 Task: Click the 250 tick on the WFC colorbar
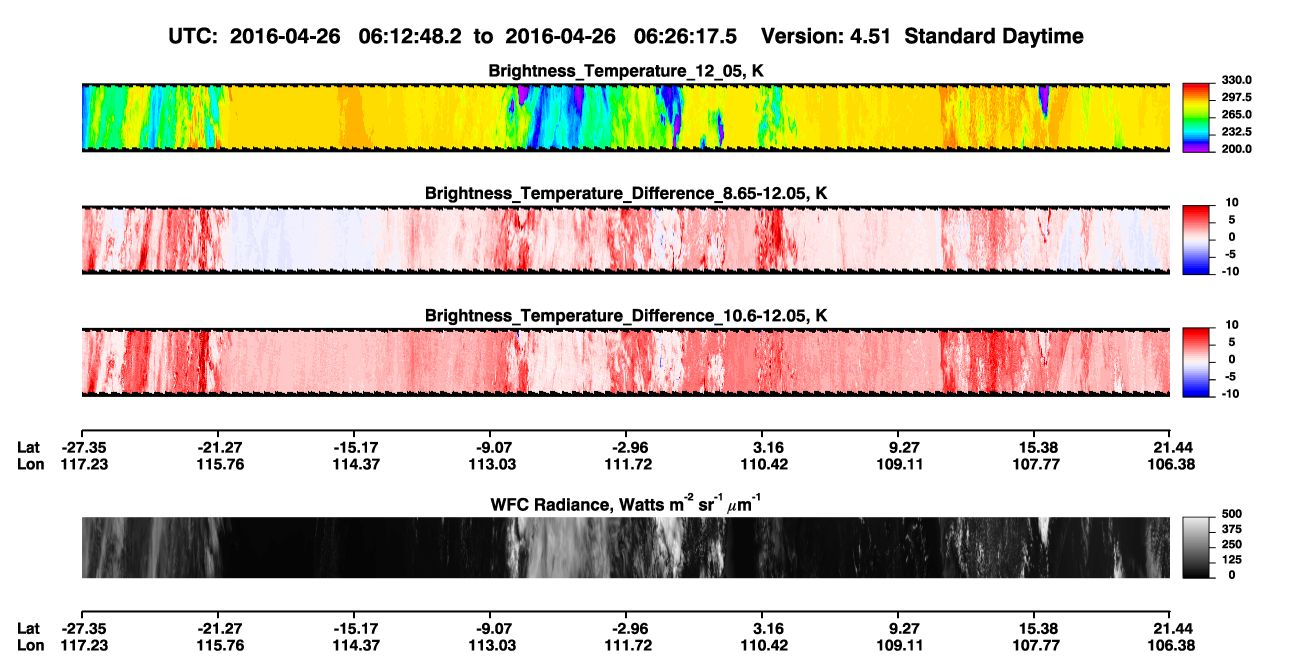click(x=1231, y=543)
